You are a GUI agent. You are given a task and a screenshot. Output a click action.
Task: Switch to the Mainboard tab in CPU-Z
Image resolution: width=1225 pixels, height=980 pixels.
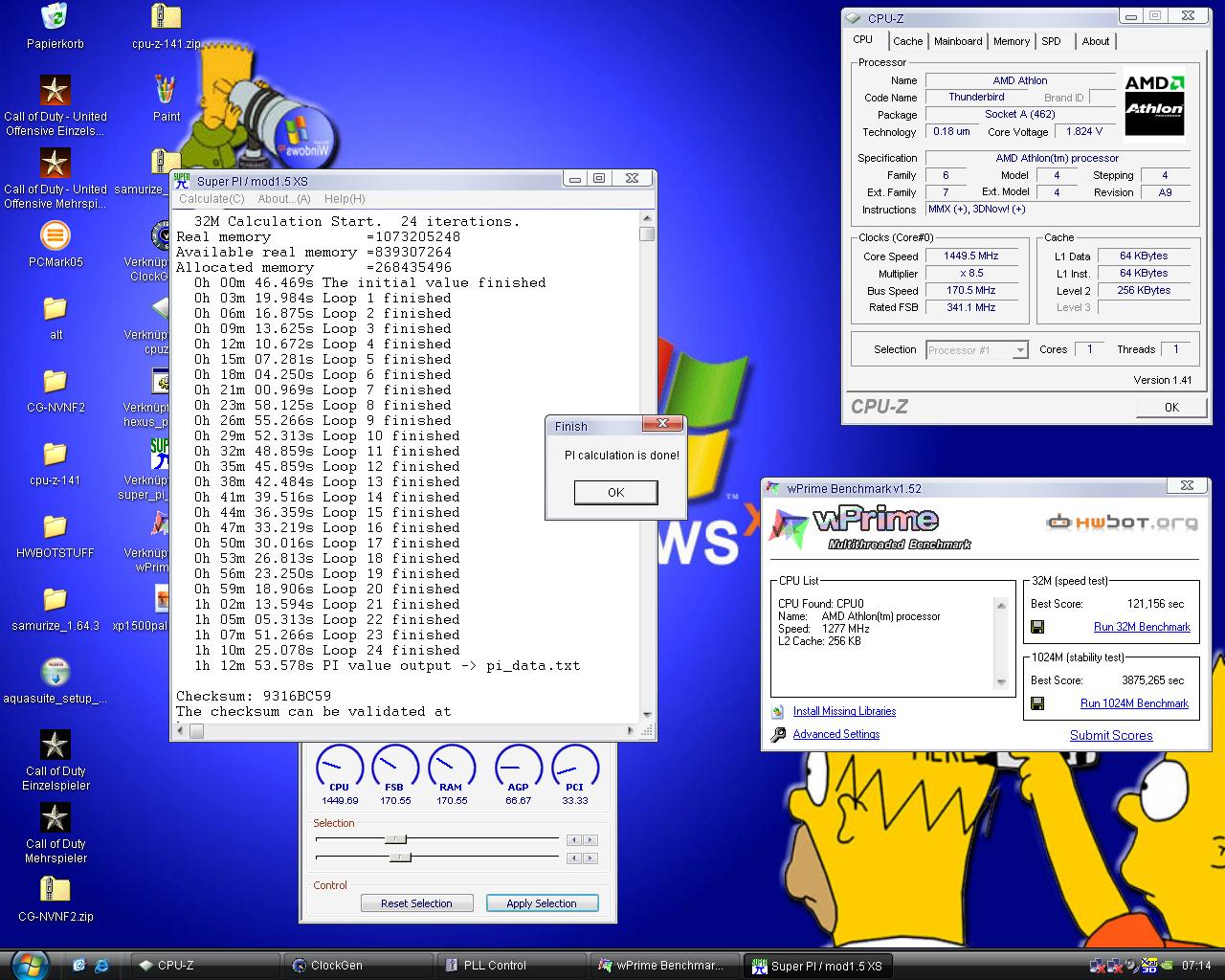958,41
